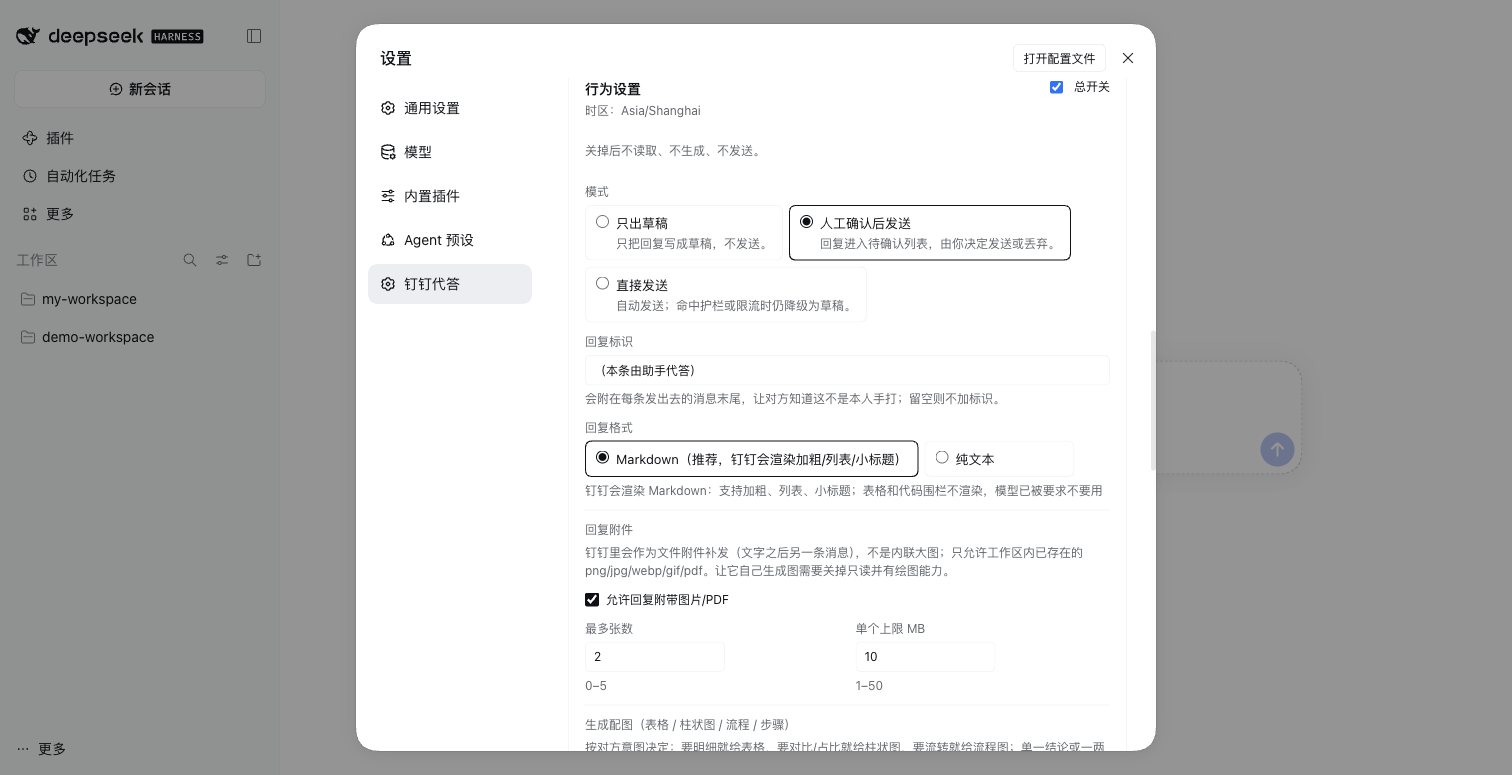Collapse sidebar with panel toggle icon
The height and width of the screenshot is (775, 1512).
[254, 36]
